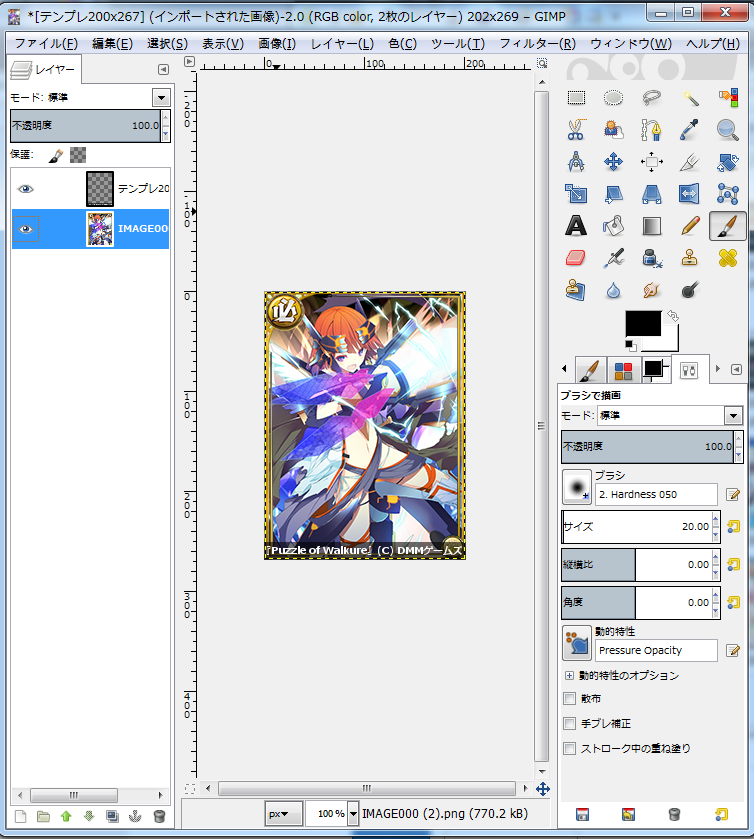Select the Bucket Fill tool
The width and height of the screenshot is (754, 839).
point(613,226)
